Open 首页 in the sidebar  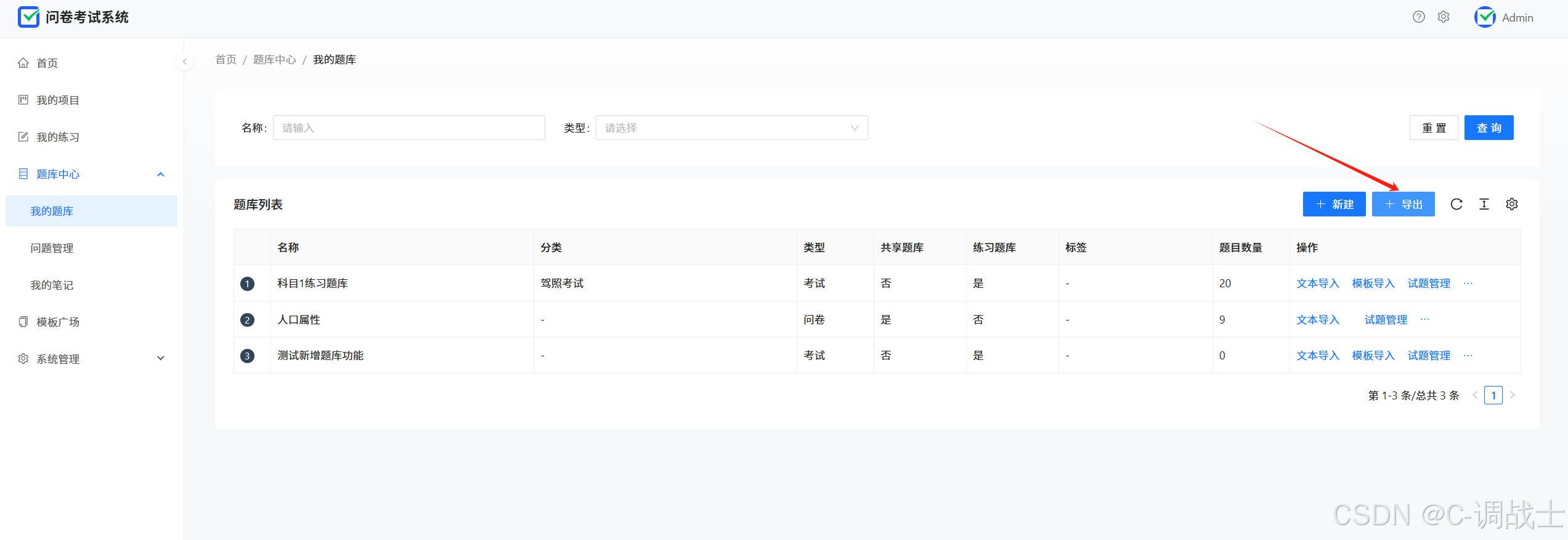click(91, 63)
